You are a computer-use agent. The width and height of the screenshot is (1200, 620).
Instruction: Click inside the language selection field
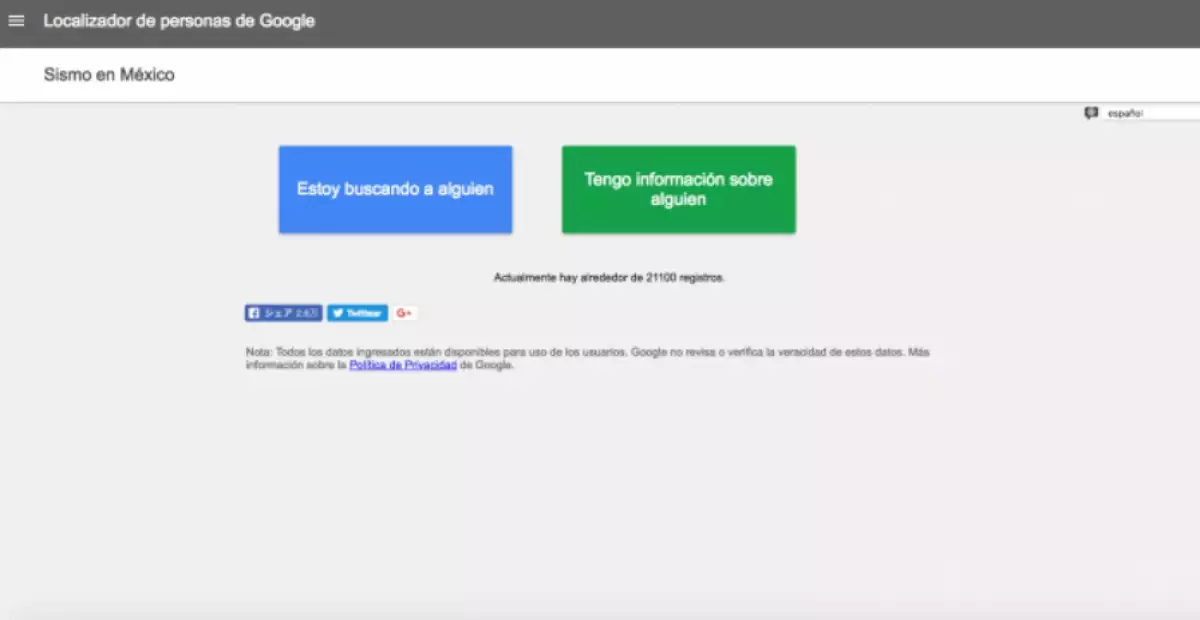(1150, 113)
